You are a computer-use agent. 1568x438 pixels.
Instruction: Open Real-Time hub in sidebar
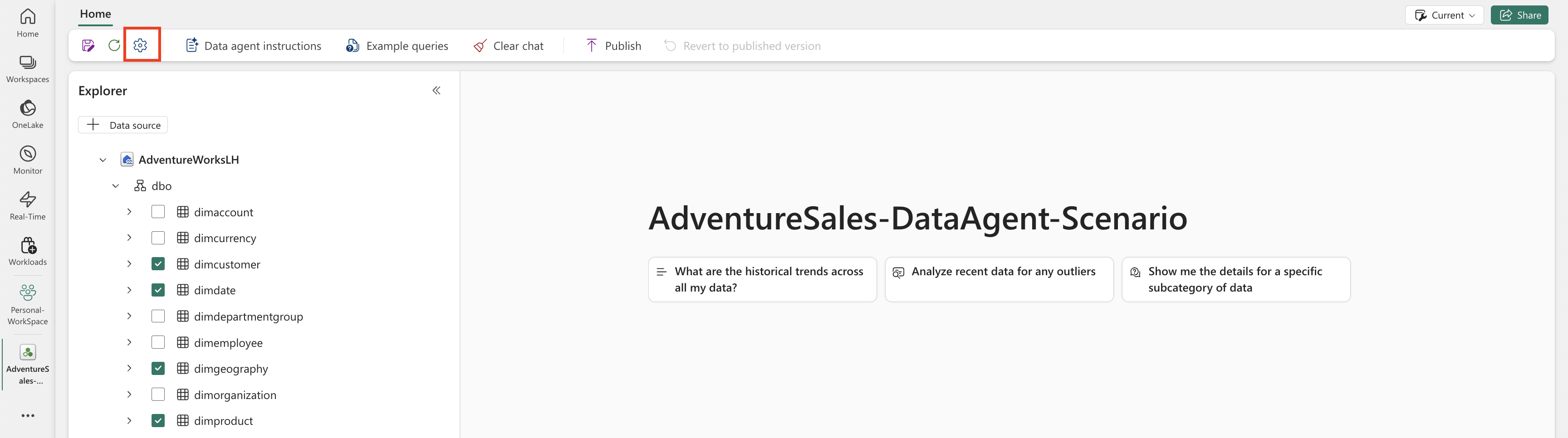click(27, 205)
